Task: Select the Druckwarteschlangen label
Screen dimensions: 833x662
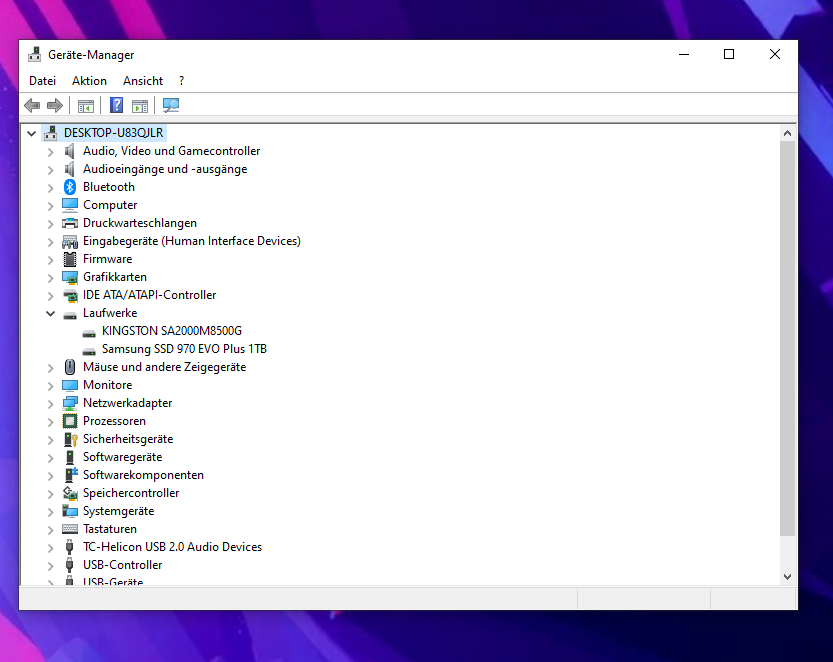Action: point(140,223)
